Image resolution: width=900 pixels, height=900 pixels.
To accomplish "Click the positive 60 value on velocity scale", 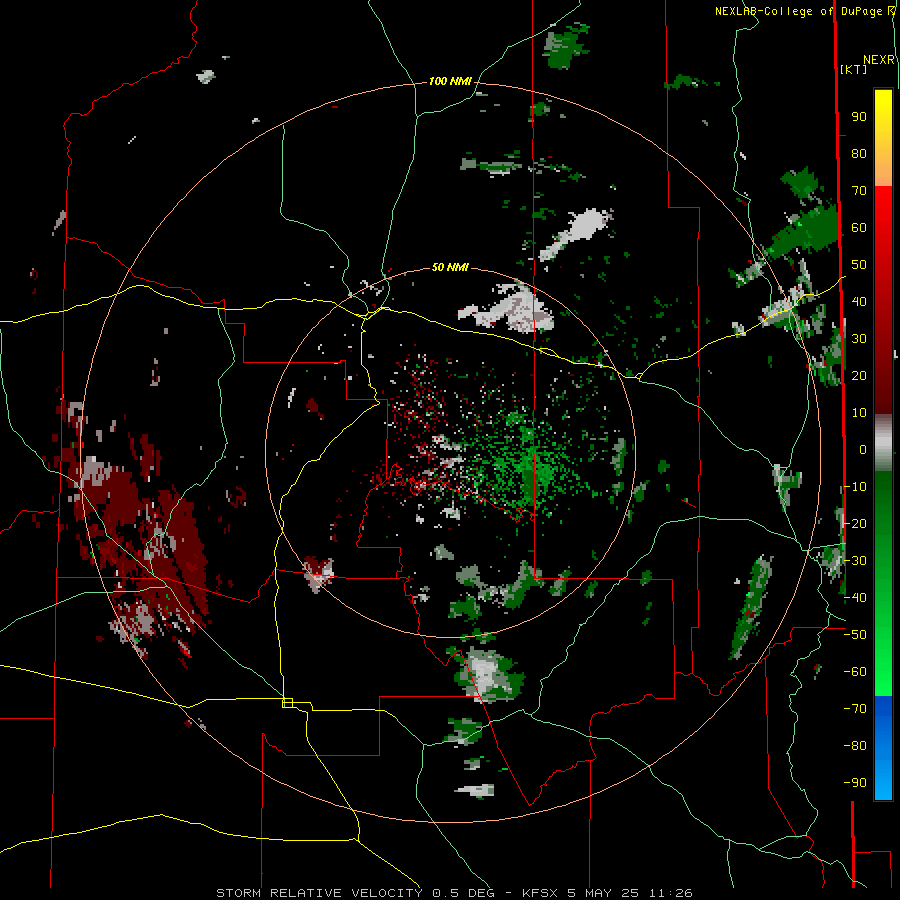I will (x=859, y=228).
